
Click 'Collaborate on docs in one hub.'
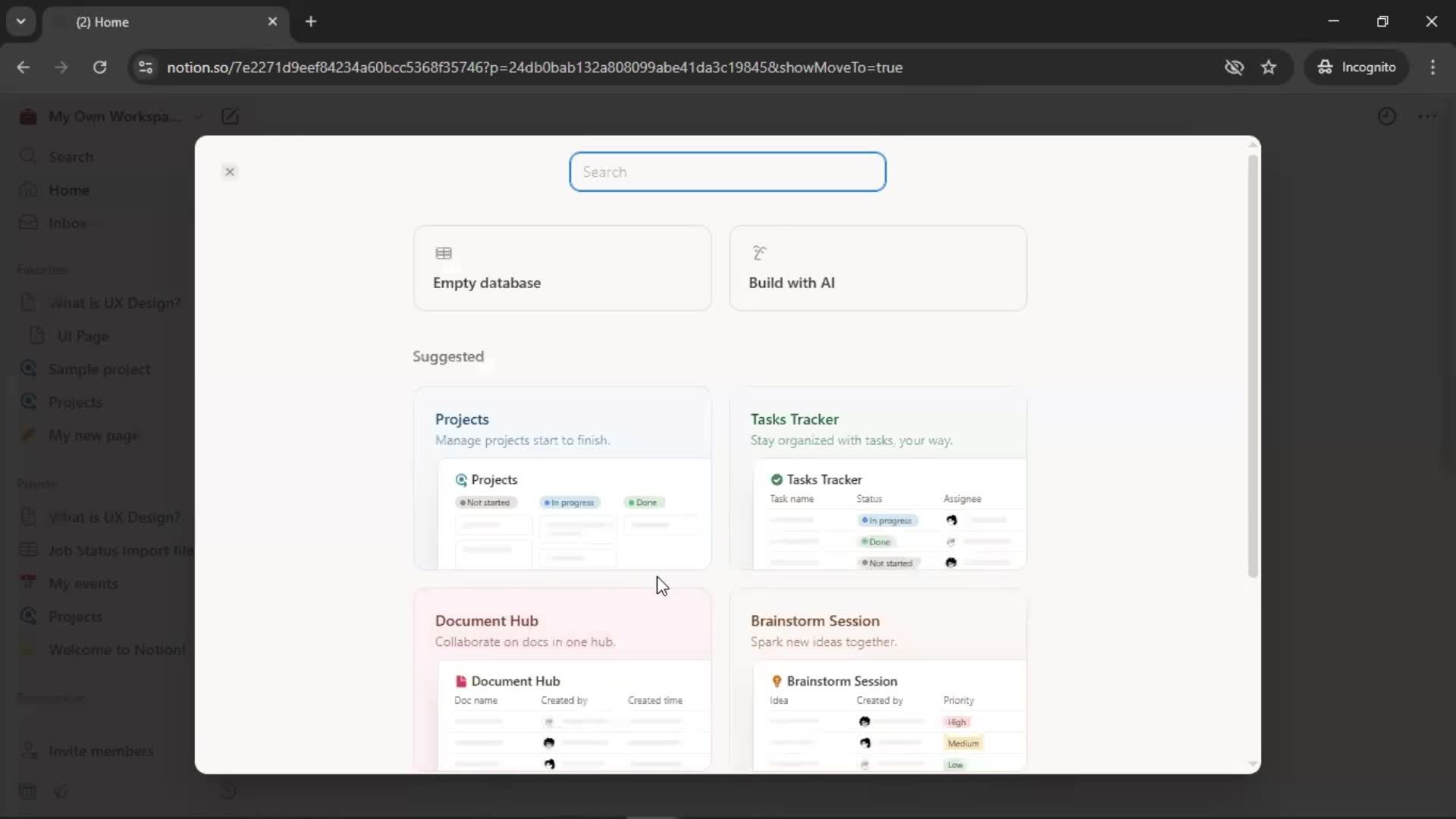(525, 642)
